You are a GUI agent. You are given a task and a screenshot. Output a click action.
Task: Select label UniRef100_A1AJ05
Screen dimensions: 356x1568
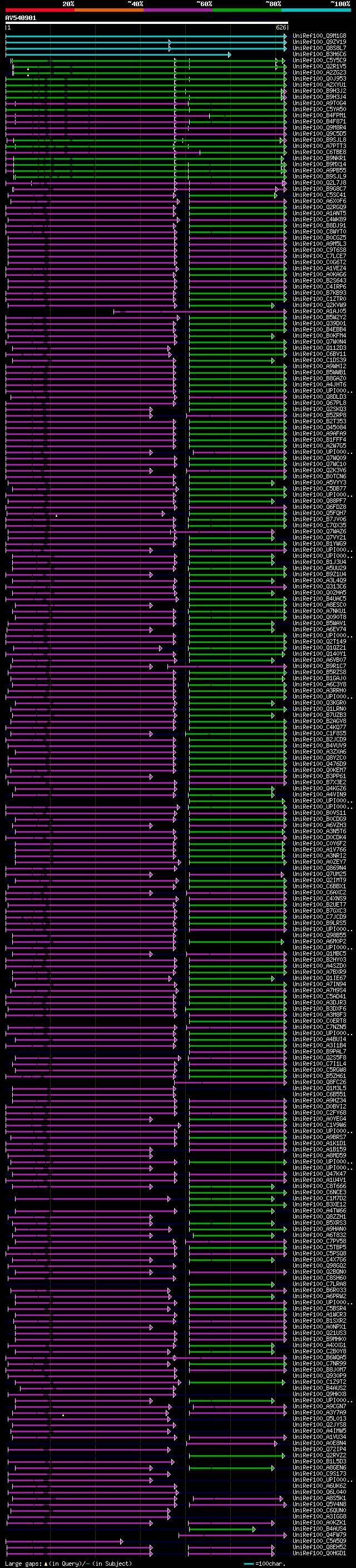[319, 311]
